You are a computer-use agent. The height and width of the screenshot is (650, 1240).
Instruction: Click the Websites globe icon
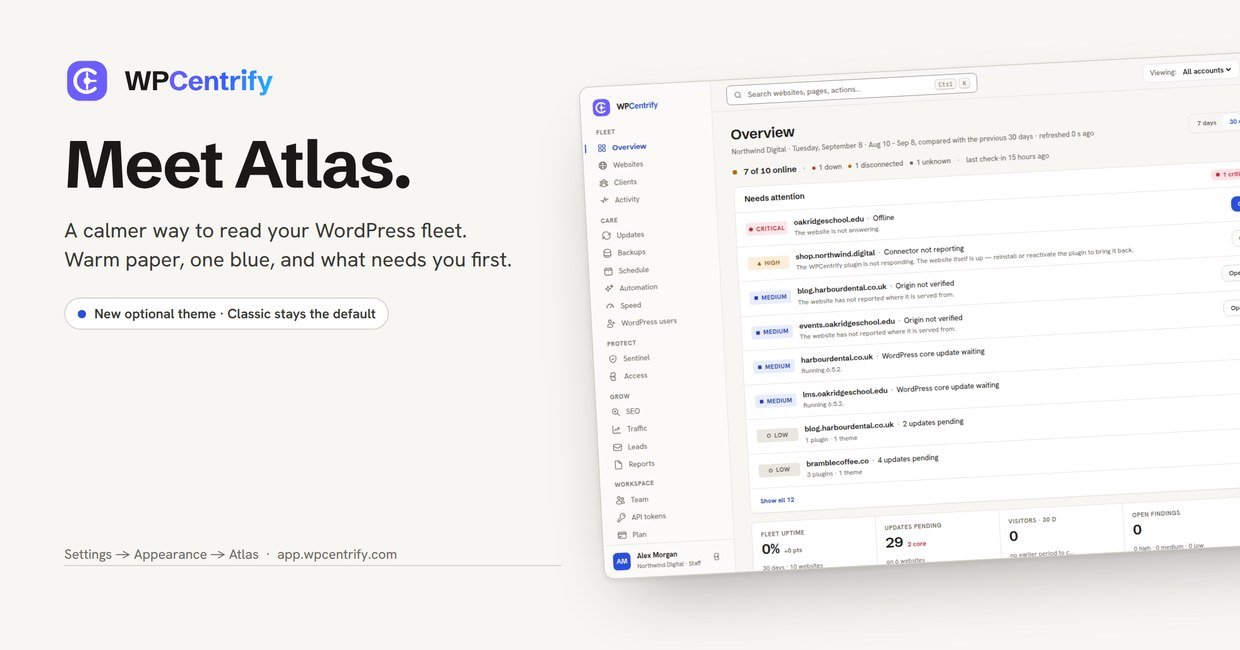pyautogui.click(x=603, y=165)
